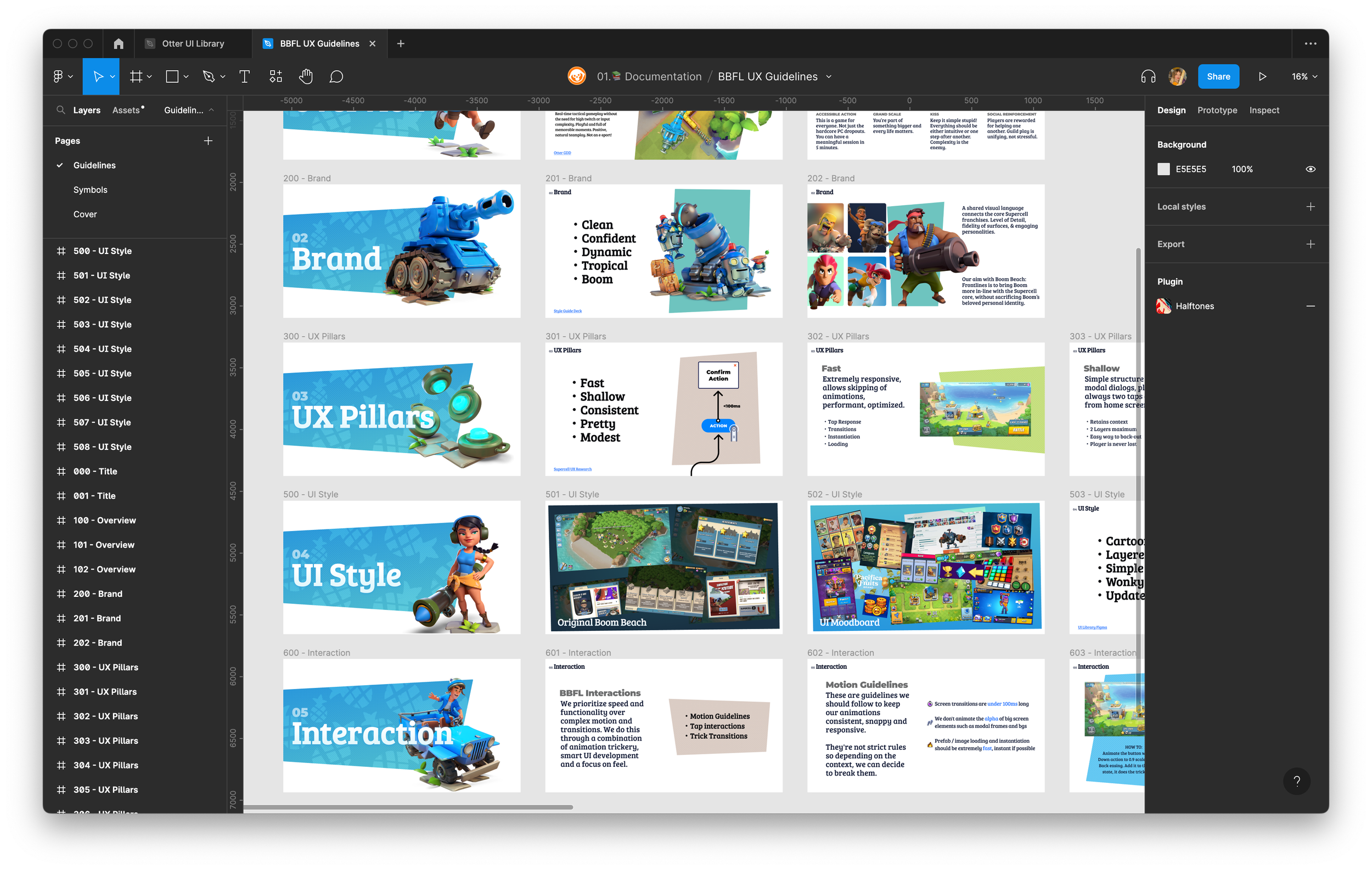Screen dimensions: 1372x870
Task: Click the blue Share button
Action: click(1218, 76)
